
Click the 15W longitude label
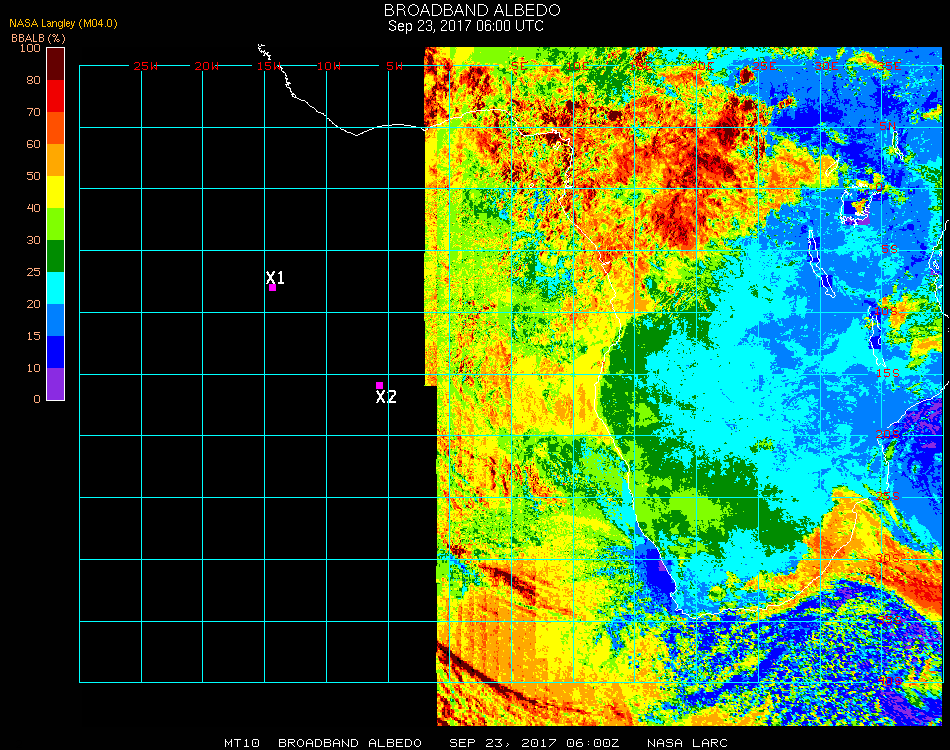[270, 66]
